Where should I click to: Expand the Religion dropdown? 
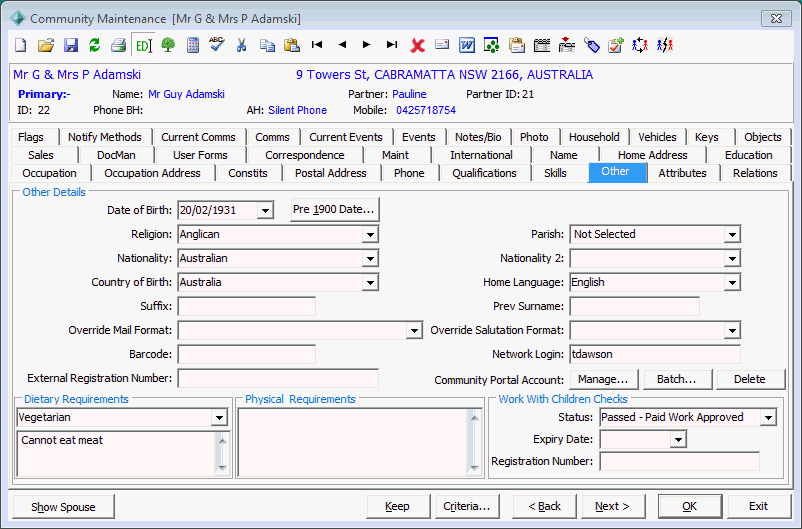[x=370, y=234]
